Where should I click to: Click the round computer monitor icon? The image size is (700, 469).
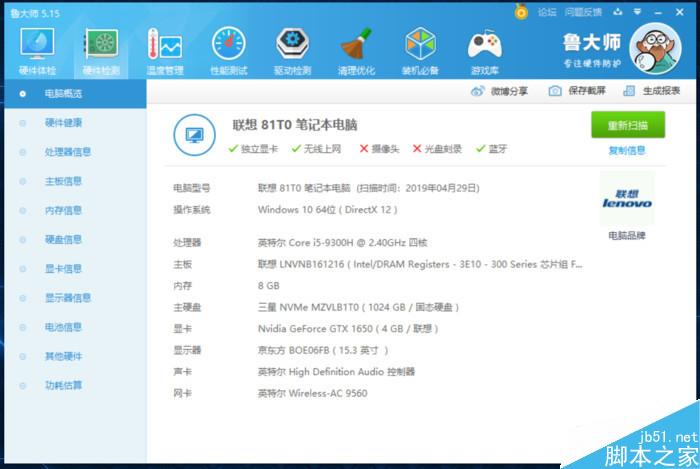tap(194, 135)
